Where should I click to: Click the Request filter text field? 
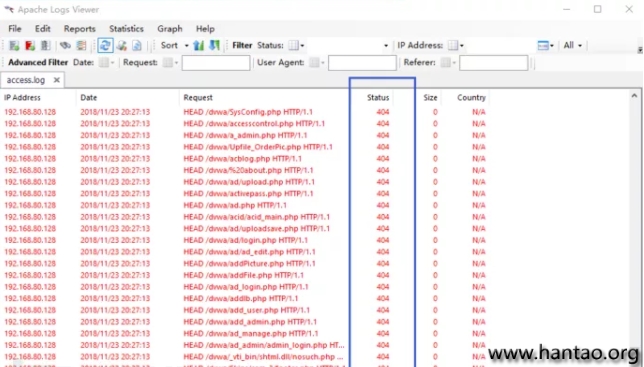coord(216,63)
